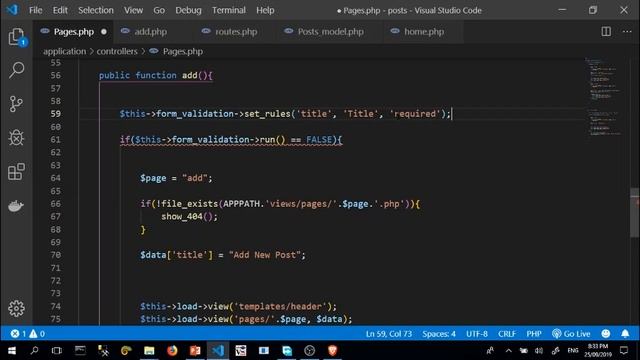Viewport: 640px width, 360px height.
Task: Switch to the Posts_model.php tab
Action: click(330, 31)
